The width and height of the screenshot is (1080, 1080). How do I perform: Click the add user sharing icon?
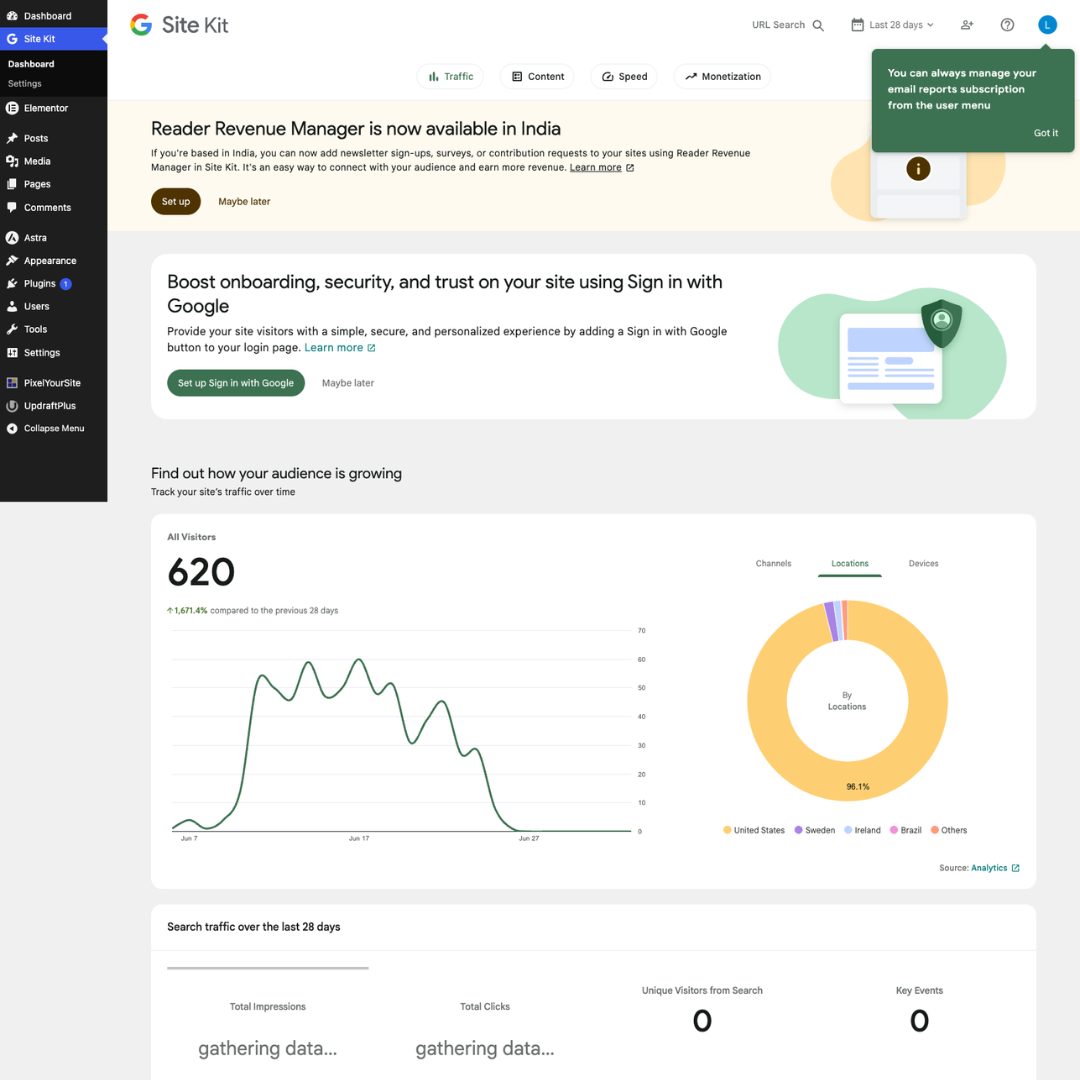(x=967, y=25)
